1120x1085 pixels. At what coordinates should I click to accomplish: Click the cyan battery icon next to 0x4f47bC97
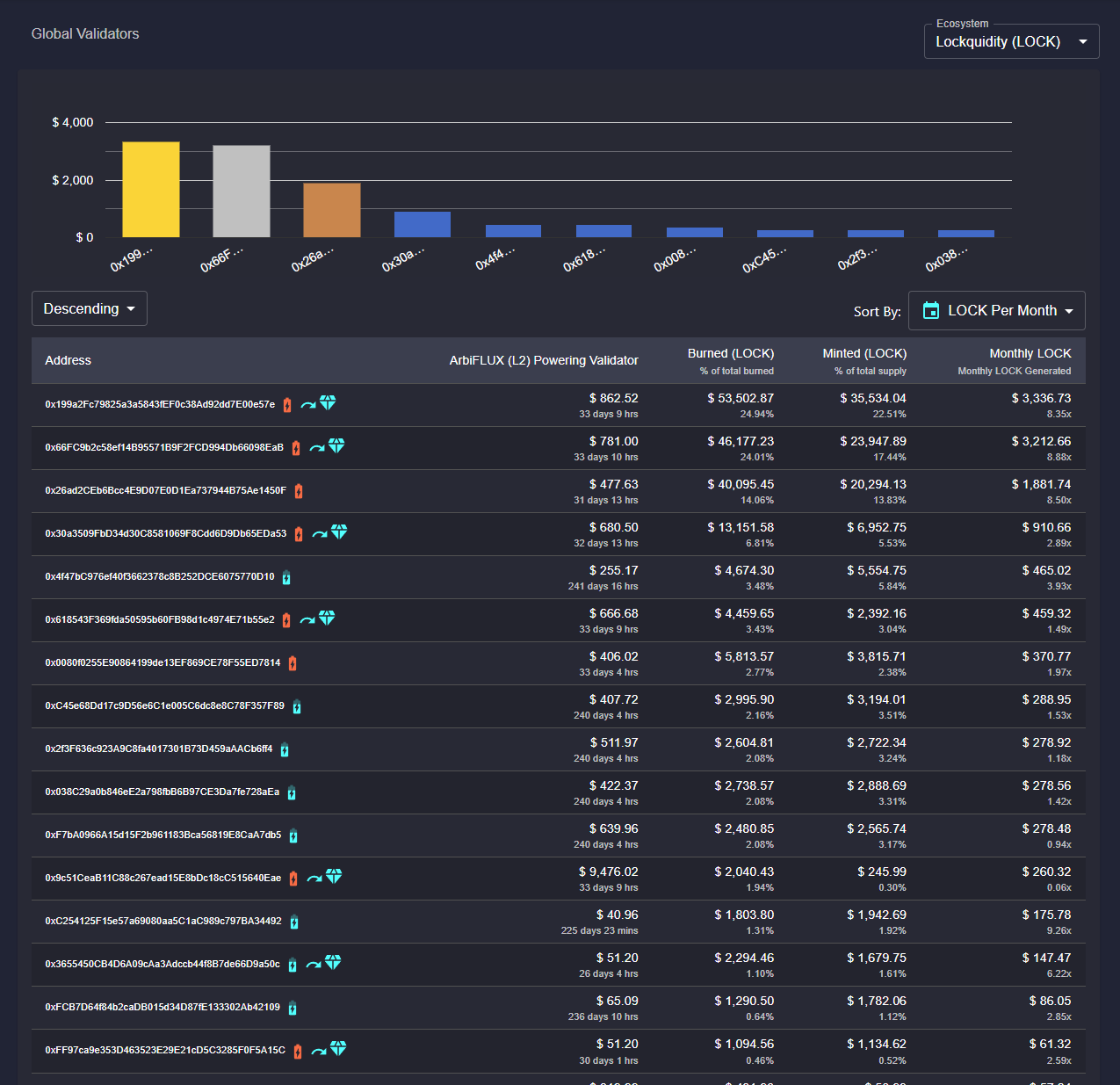pyautogui.click(x=286, y=577)
